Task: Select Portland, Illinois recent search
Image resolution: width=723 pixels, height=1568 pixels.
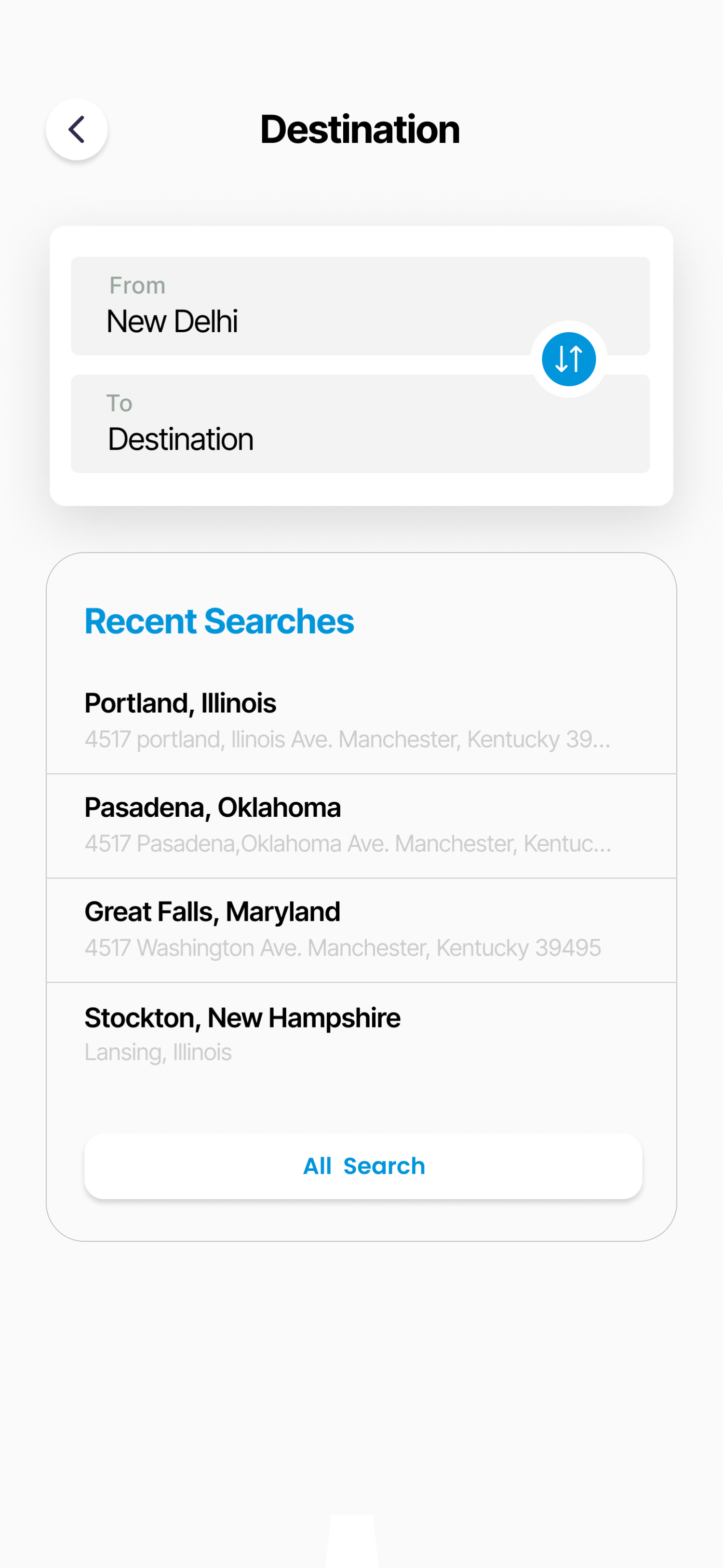Action: 180,703
